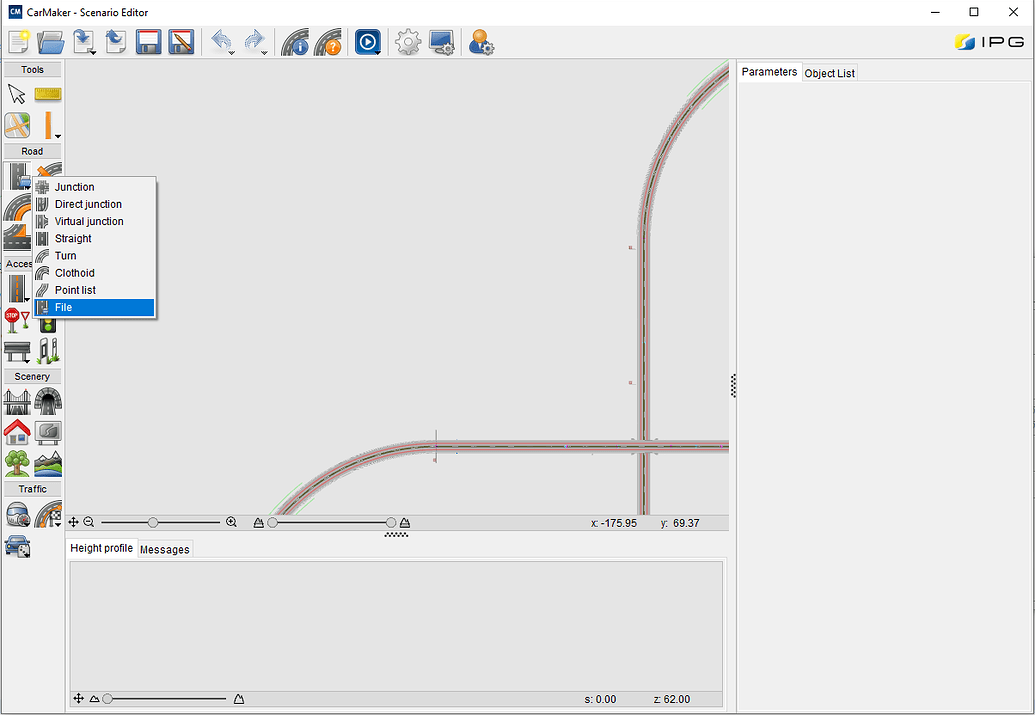Click the zoom in magnifier button
The height and width of the screenshot is (715, 1035).
coord(232,522)
